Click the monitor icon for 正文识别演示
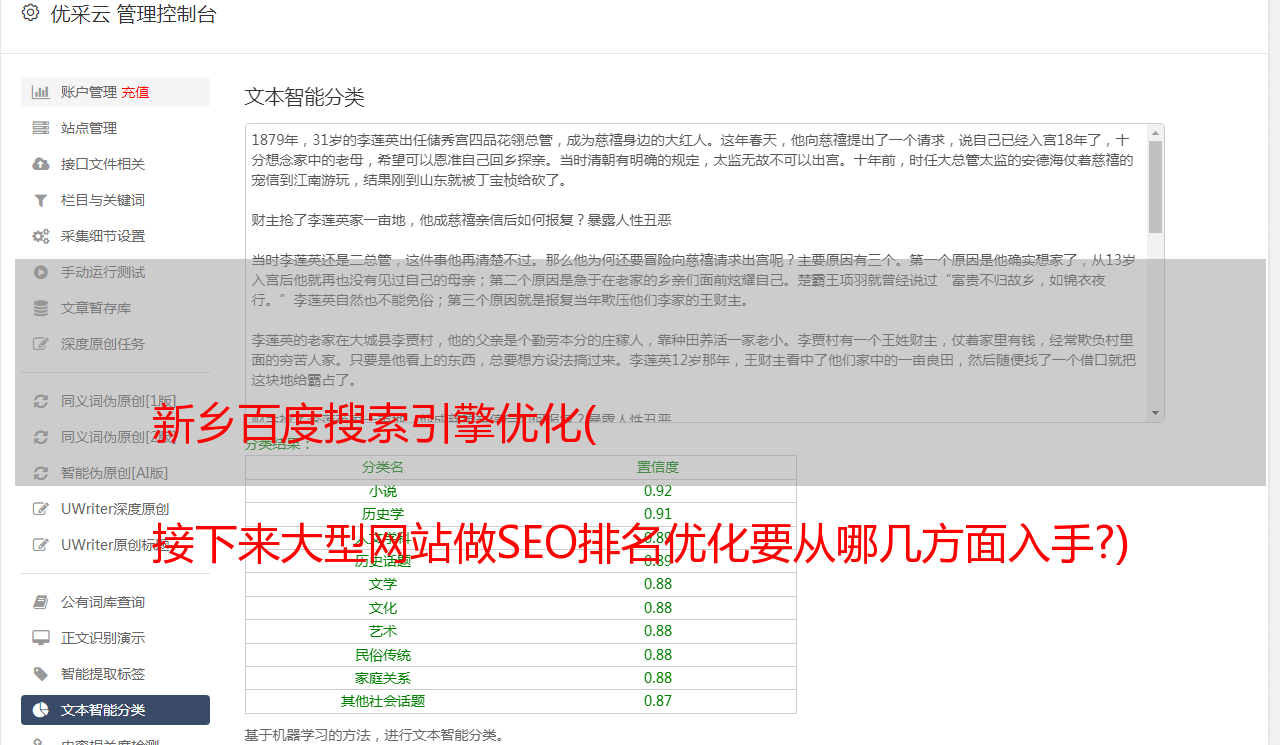This screenshot has width=1280, height=745. [41, 638]
